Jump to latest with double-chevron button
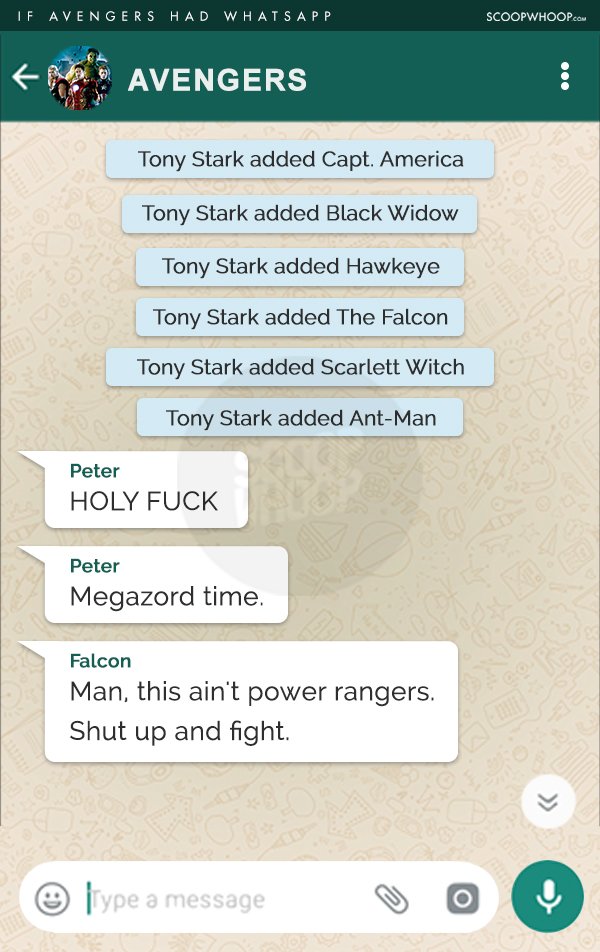600x952 pixels. point(548,802)
